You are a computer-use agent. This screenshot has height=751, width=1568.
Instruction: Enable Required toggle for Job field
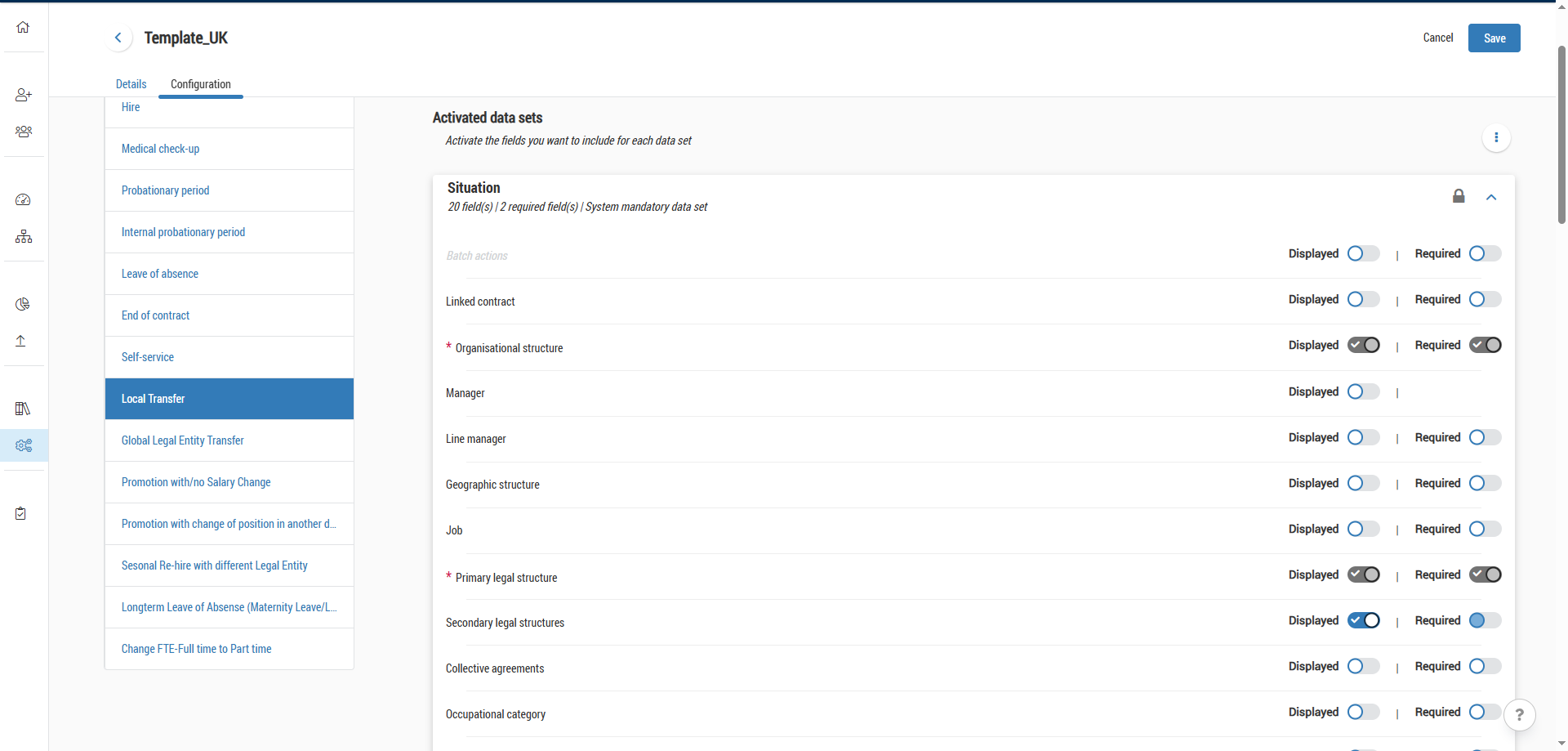[1485, 529]
